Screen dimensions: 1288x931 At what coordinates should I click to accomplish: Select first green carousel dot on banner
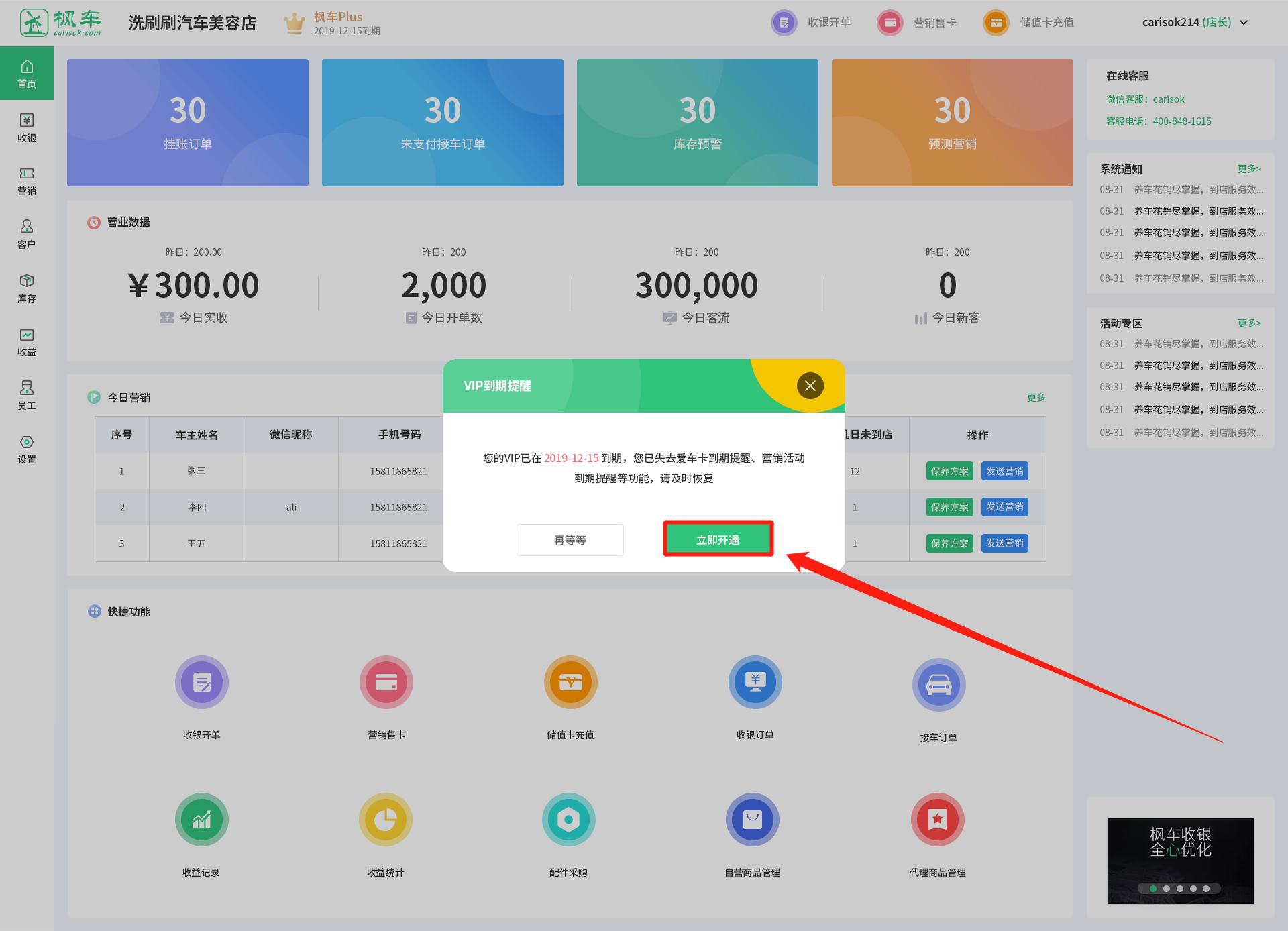(x=1153, y=889)
